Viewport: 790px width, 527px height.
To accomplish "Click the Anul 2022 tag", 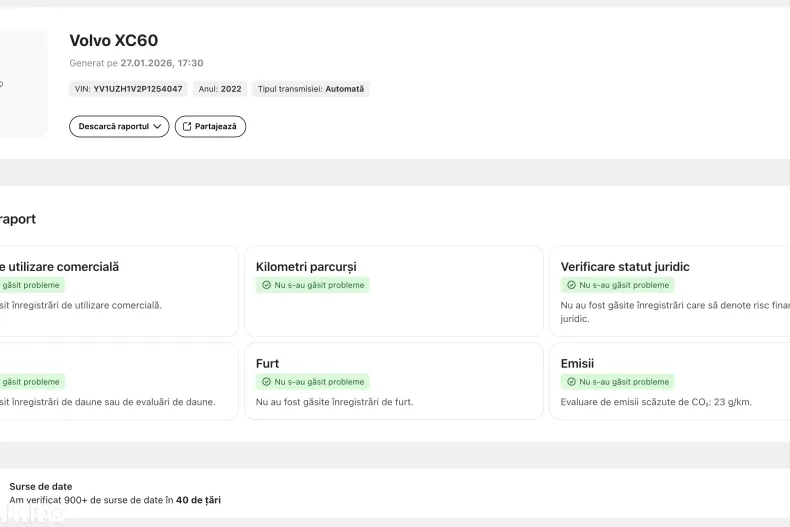I will tap(220, 89).
